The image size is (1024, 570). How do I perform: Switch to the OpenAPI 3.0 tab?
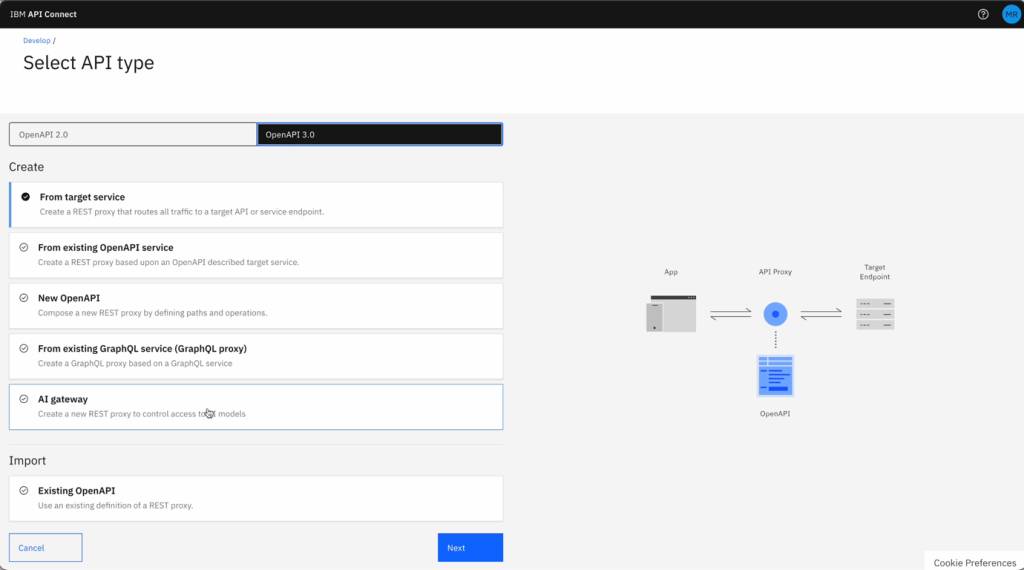pos(379,135)
